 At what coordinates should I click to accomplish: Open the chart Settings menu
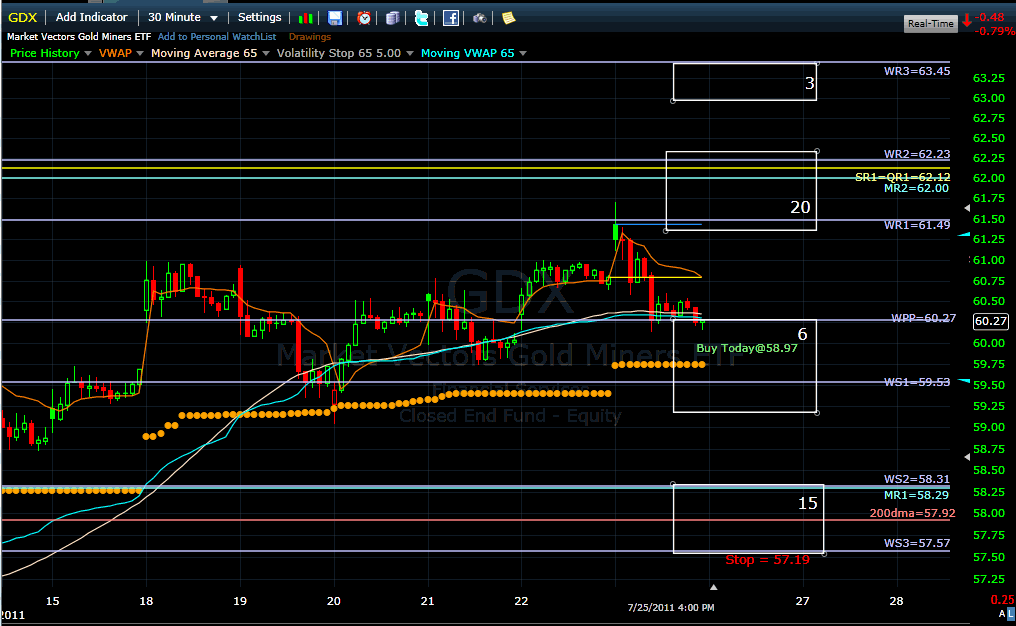pos(259,17)
